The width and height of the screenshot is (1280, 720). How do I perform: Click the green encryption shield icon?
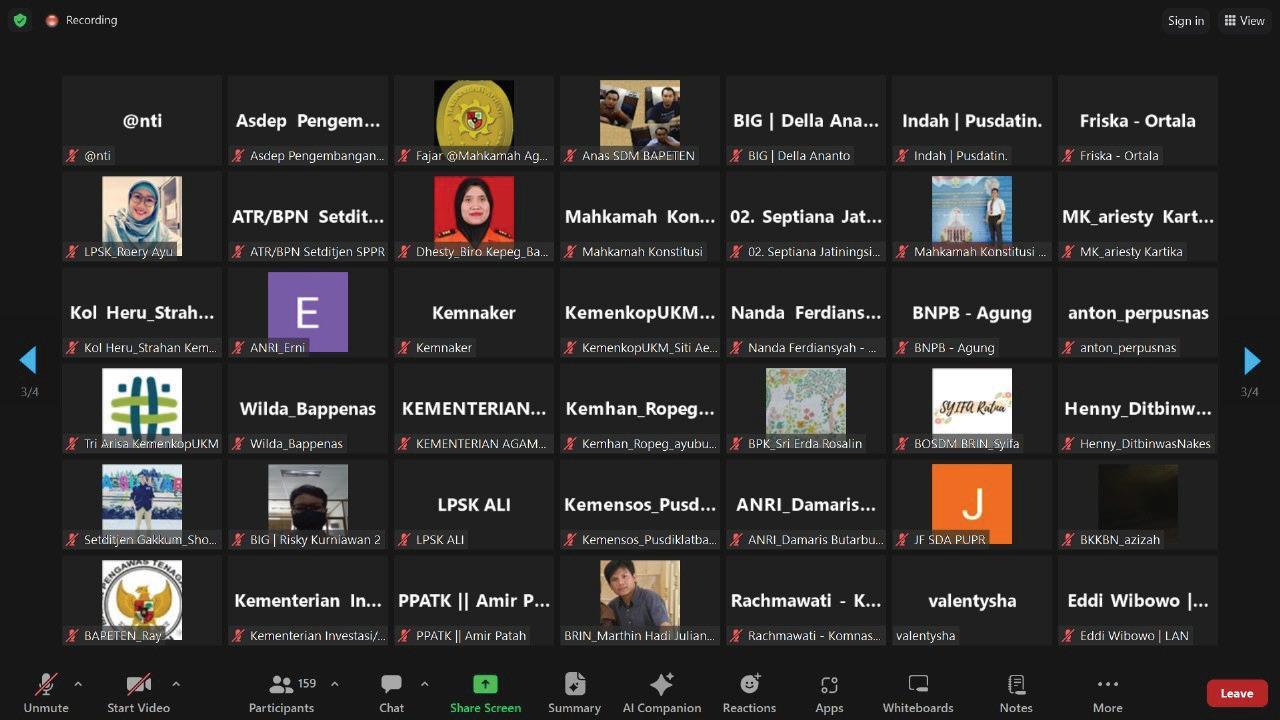pyautogui.click(x=20, y=20)
